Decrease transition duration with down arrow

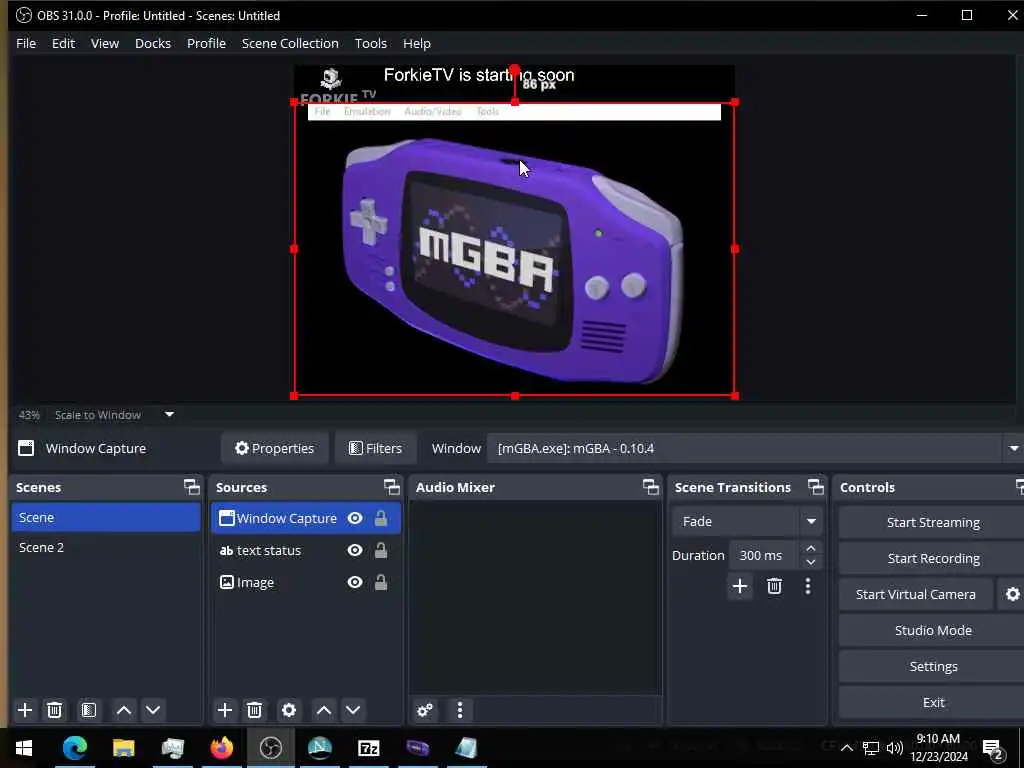pos(810,562)
